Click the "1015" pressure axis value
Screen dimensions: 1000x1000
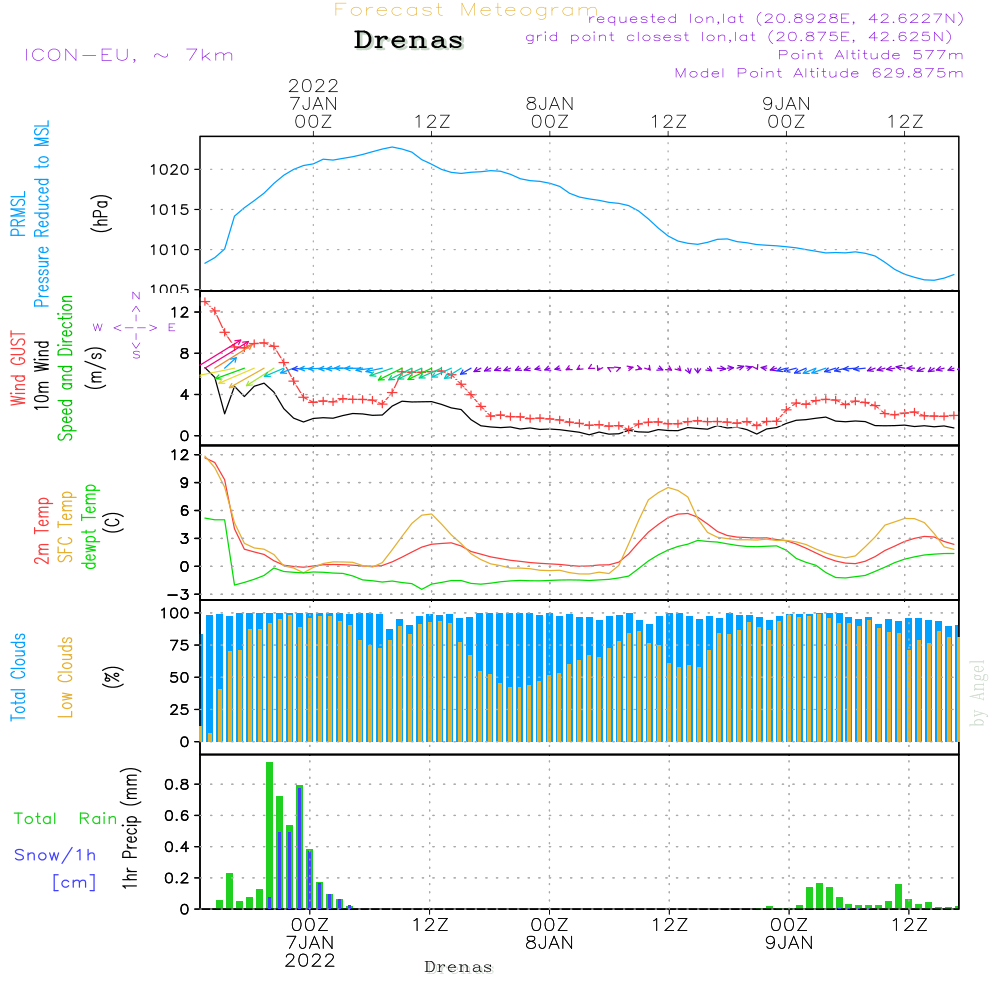click(x=170, y=210)
